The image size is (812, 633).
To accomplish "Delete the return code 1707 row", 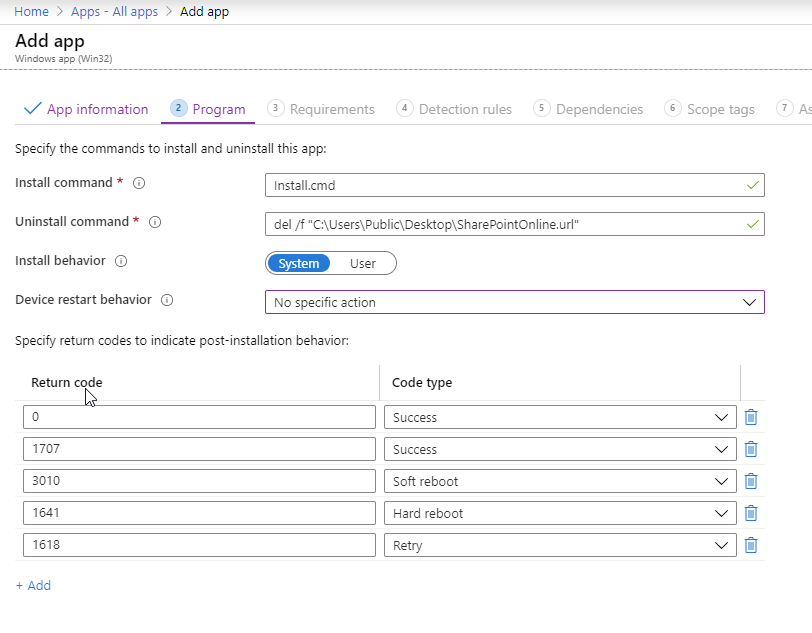I will click(751, 449).
